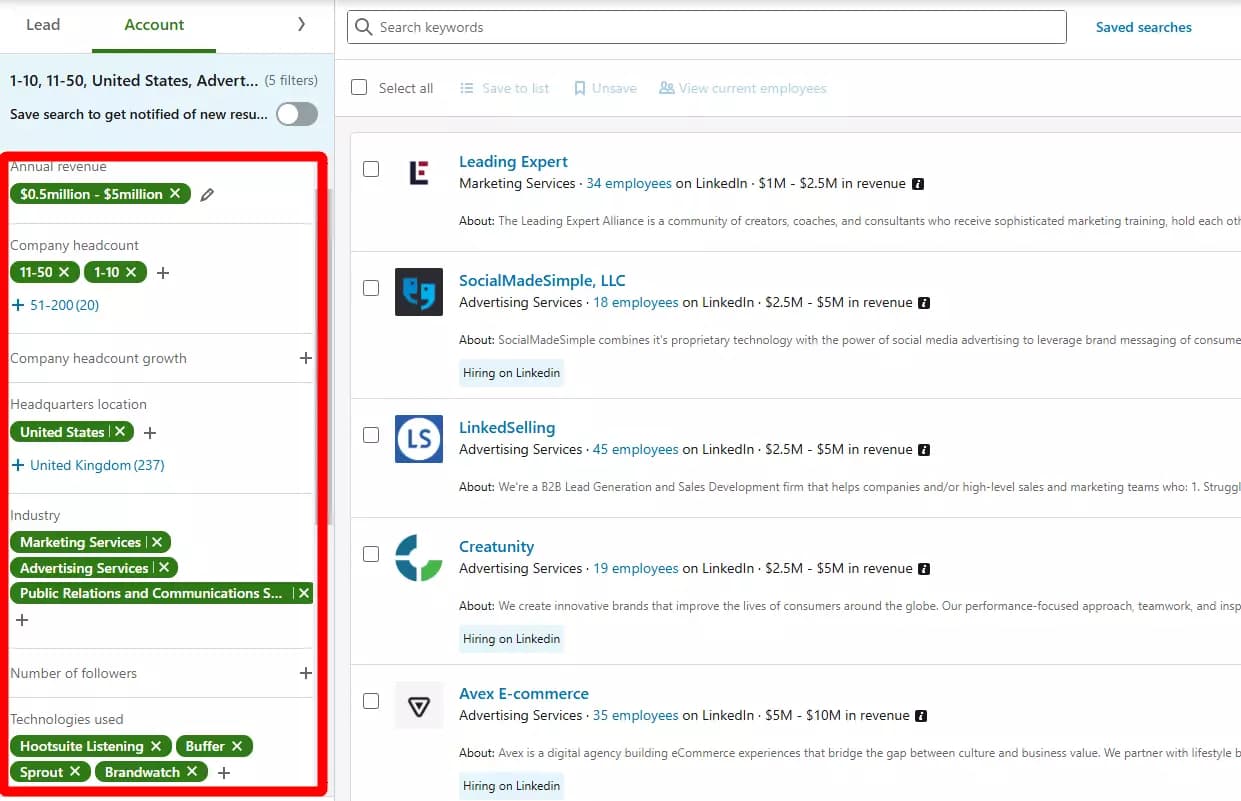Remove Buffer technology chip
This screenshot has height=801, width=1241.
237,746
